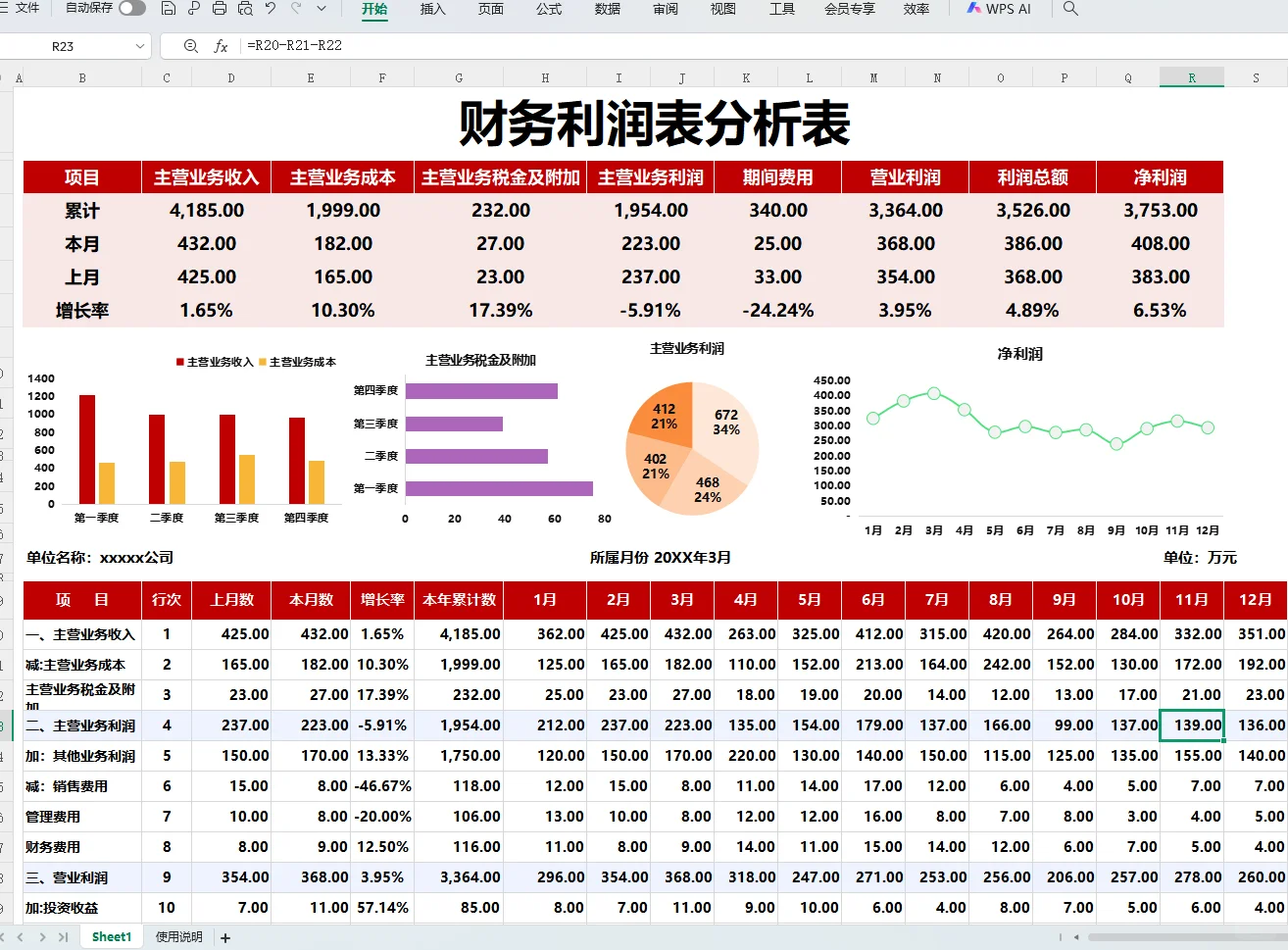The image size is (1288, 950).
Task: Add a new sheet with plus button
Action: pyautogui.click(x=225, y=938)
